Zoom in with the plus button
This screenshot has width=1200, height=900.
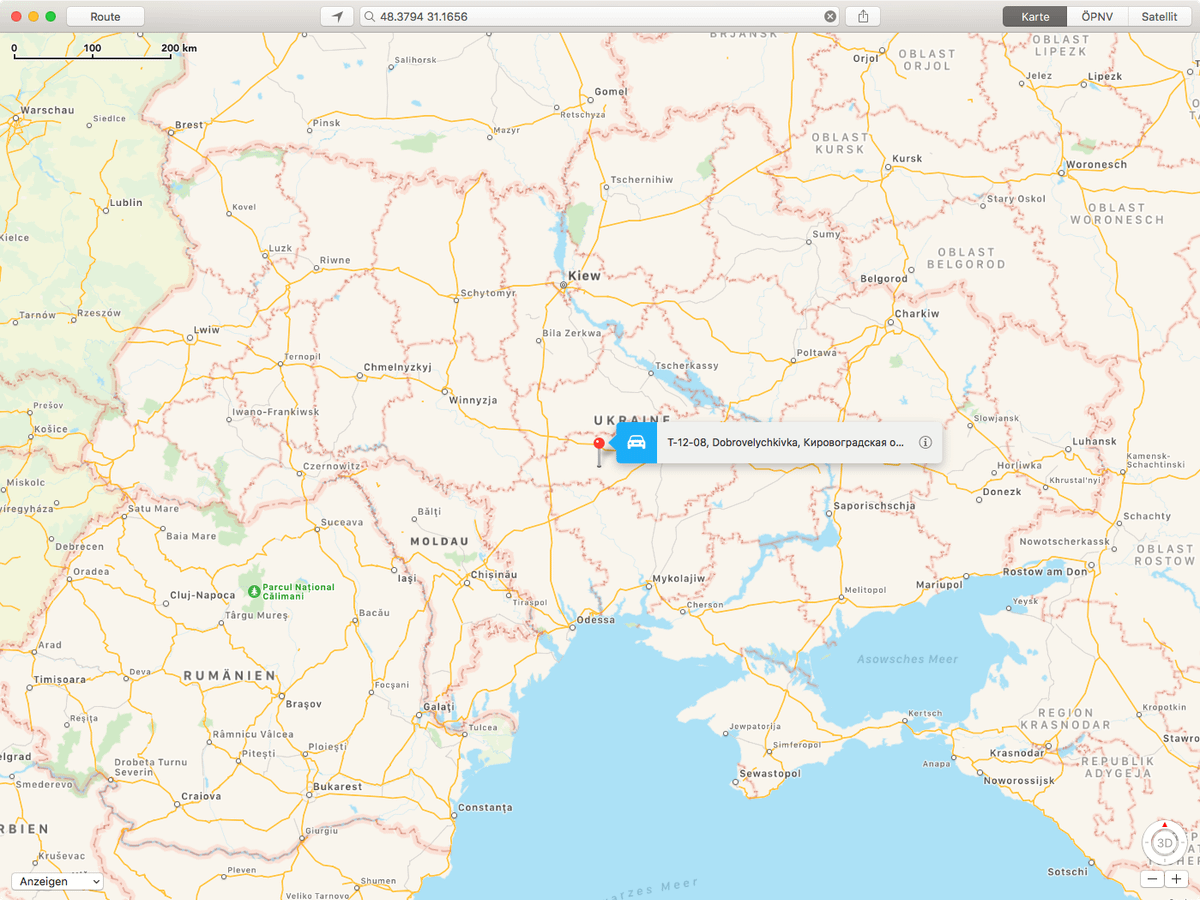pos(1176,879)
